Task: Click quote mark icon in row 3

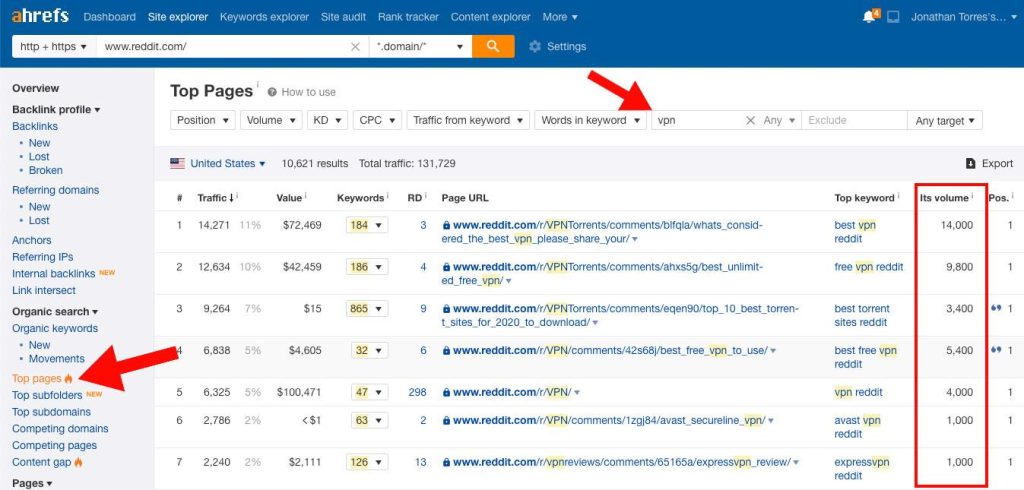Action: tap(996, 308)
